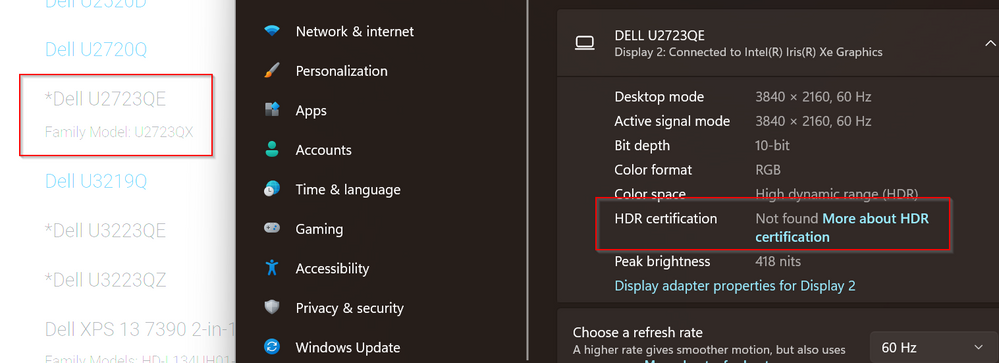Open the Dell U3219Q link
This screenshot has width=999, height=363.
click(96, 182)
